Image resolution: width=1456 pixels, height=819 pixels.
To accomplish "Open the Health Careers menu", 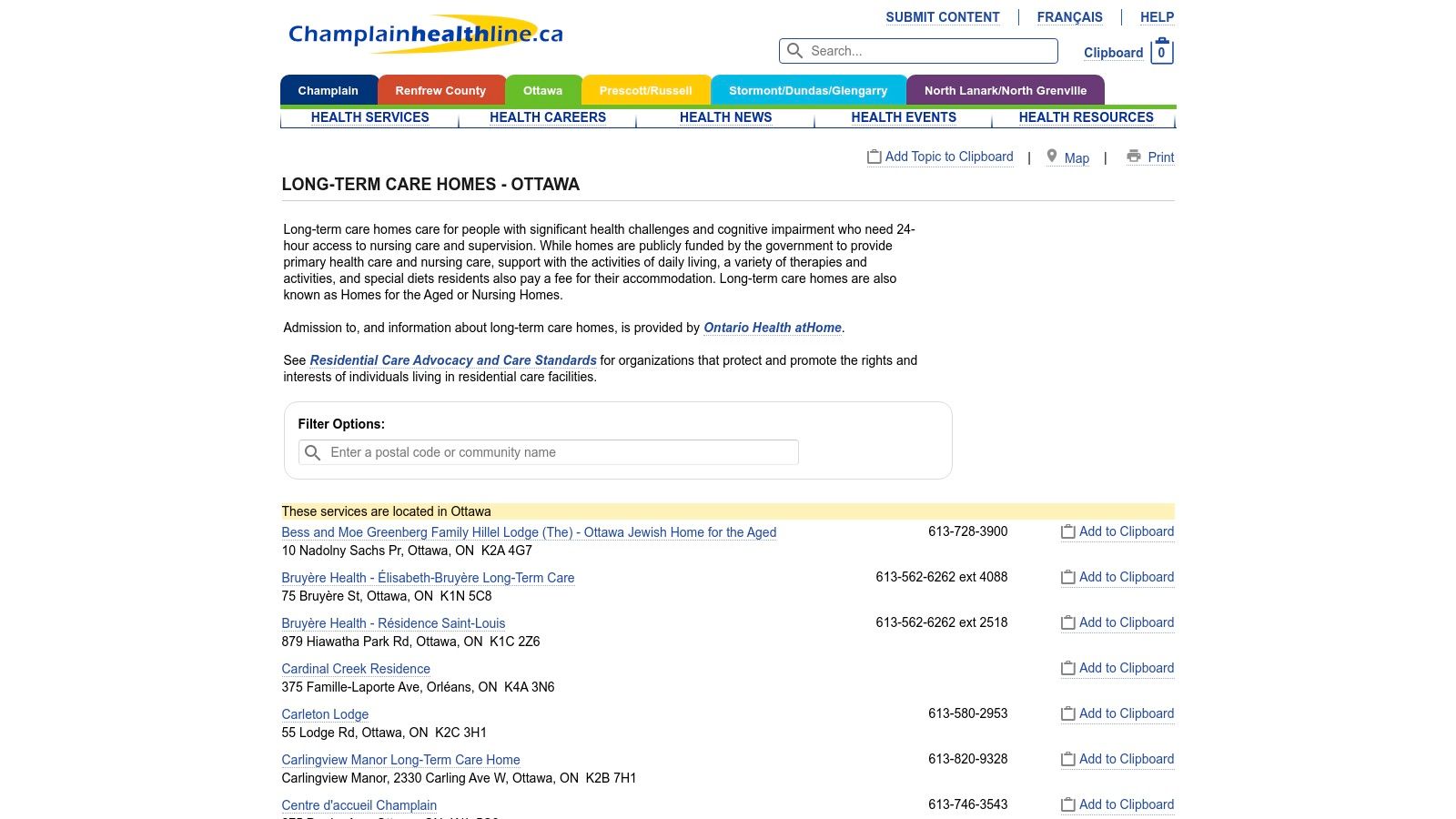I will point(548,117).
